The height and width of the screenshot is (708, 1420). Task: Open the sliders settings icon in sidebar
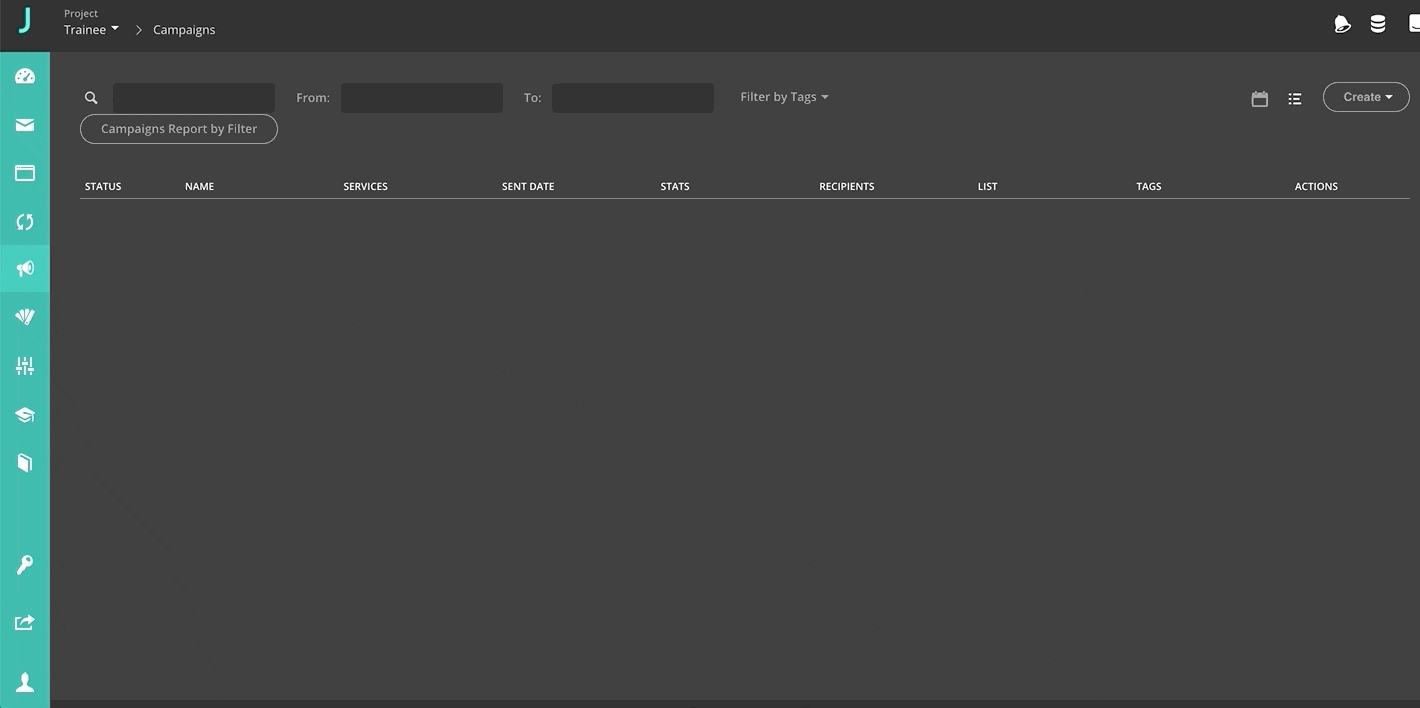[25, 366]
